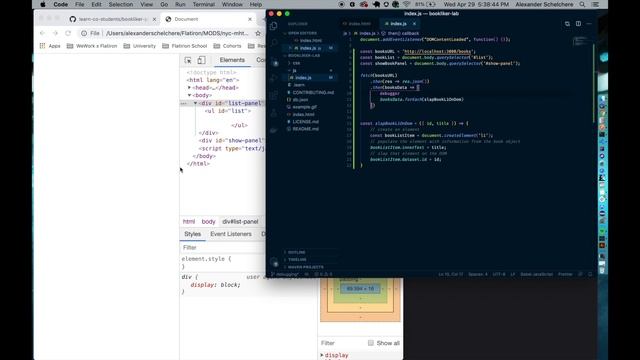Open the Flatiron School bookmark folder
This screenshot has height=360, width=640.
click(x=184, y=46)
